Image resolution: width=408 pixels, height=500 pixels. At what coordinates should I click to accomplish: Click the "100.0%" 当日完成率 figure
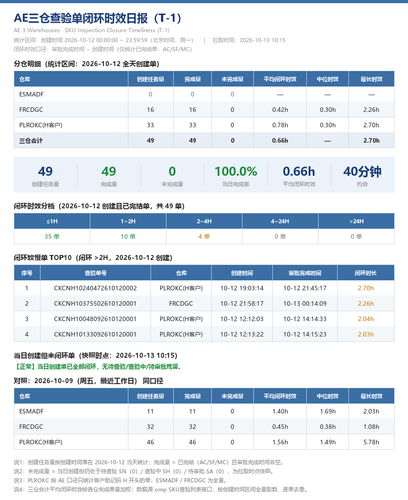coord(236,171)
